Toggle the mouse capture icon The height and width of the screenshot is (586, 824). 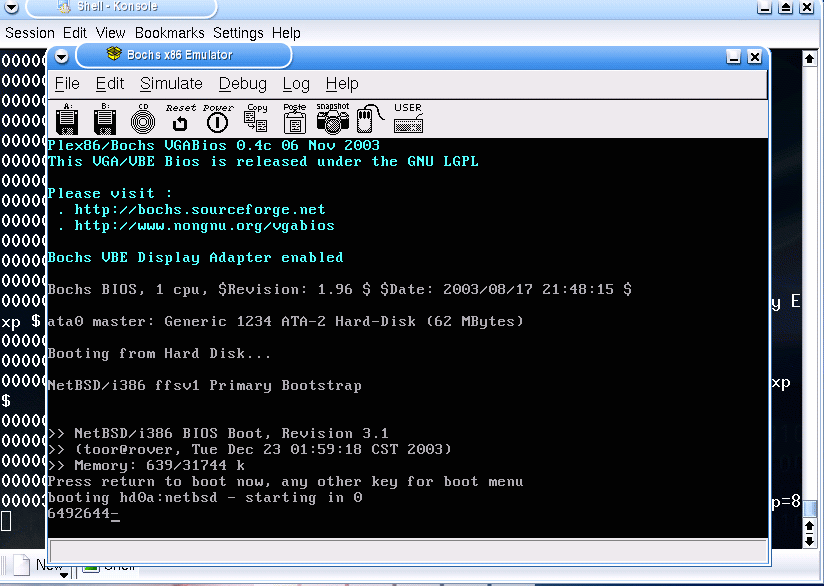[x=370, y=119]
